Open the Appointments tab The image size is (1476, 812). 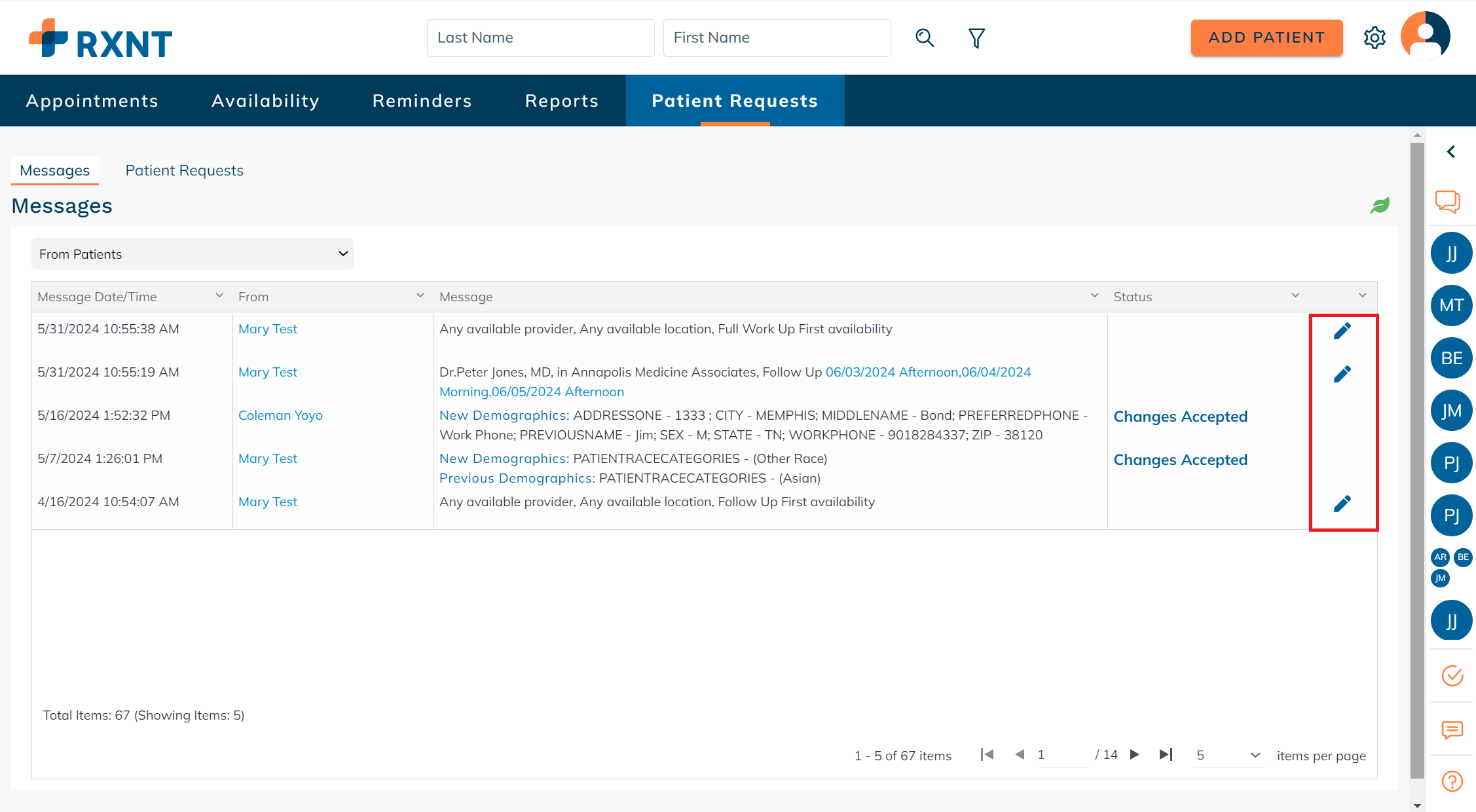point(92,101)
